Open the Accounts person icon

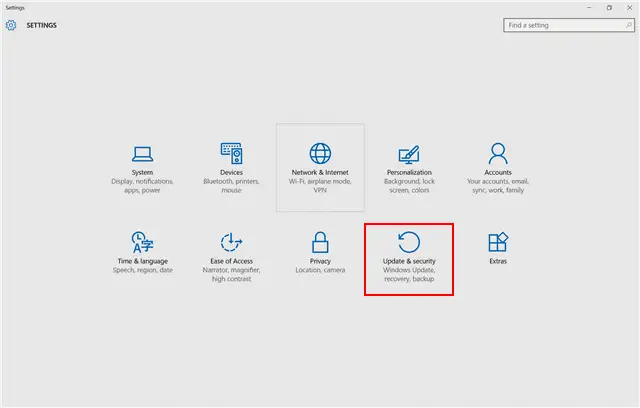pyautogui.click(x=498, y=153)
